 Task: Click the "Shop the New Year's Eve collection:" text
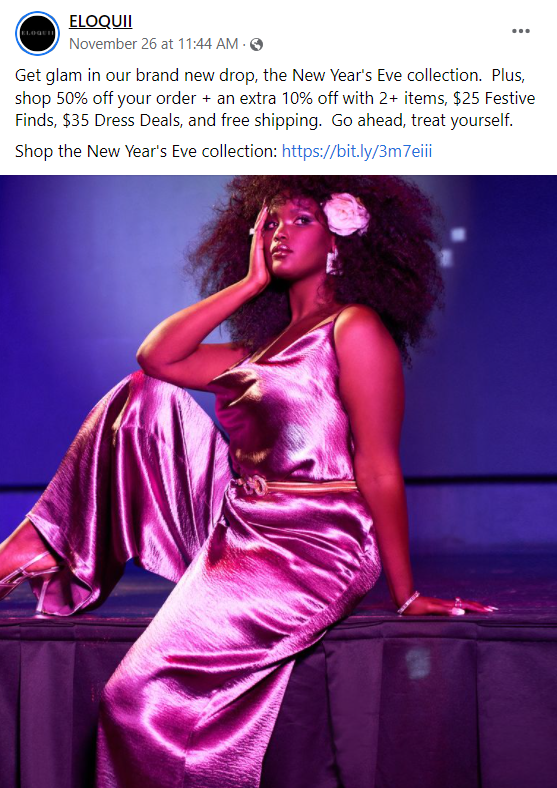point(146,151)
